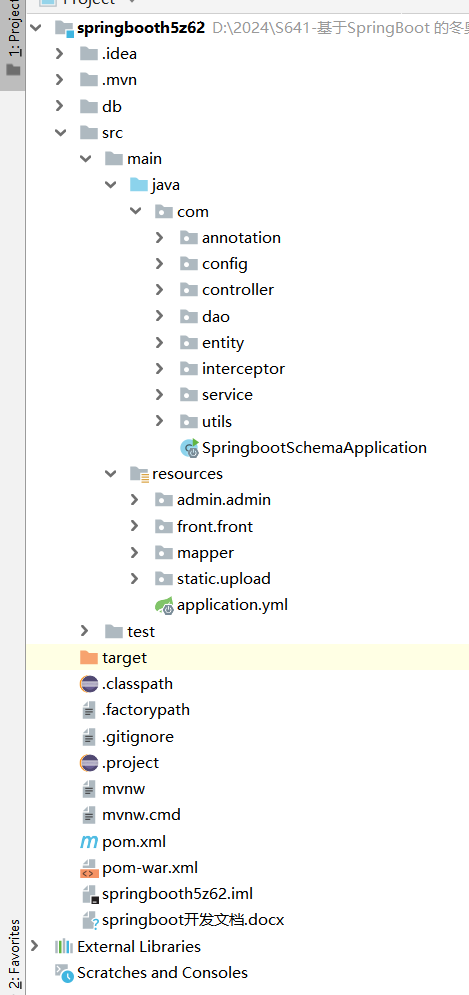Click the Eclipse .classpath file icon
Image resolution: width=469 pixels, height=995 pixels.
click(x=89, y=684)
